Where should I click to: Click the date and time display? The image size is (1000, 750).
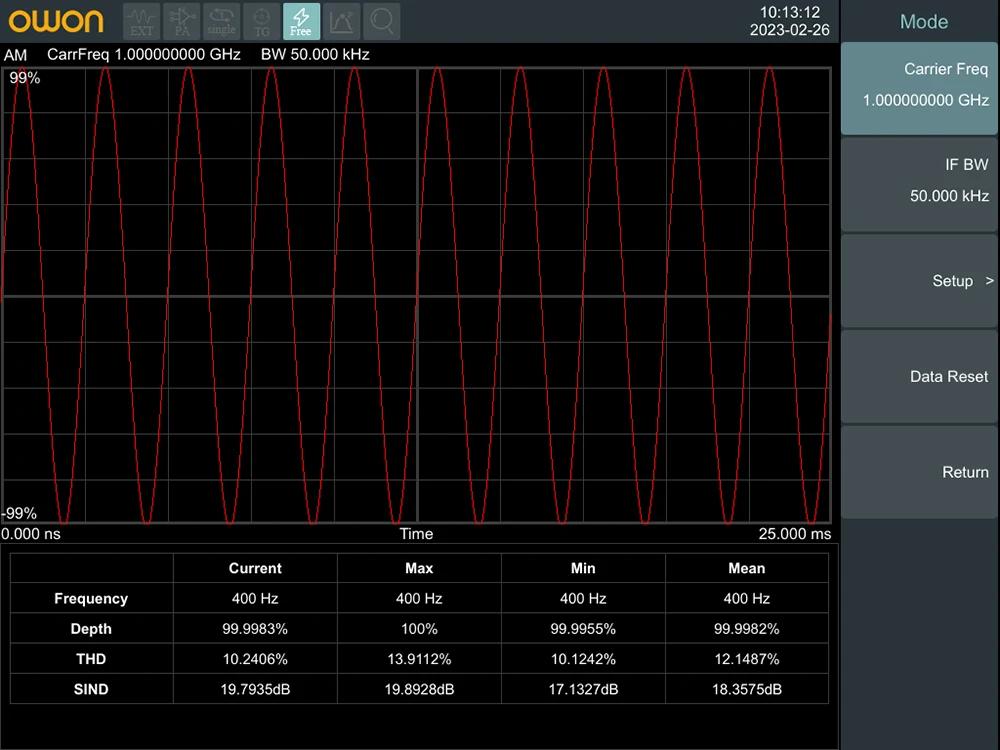tap(789, 21)
